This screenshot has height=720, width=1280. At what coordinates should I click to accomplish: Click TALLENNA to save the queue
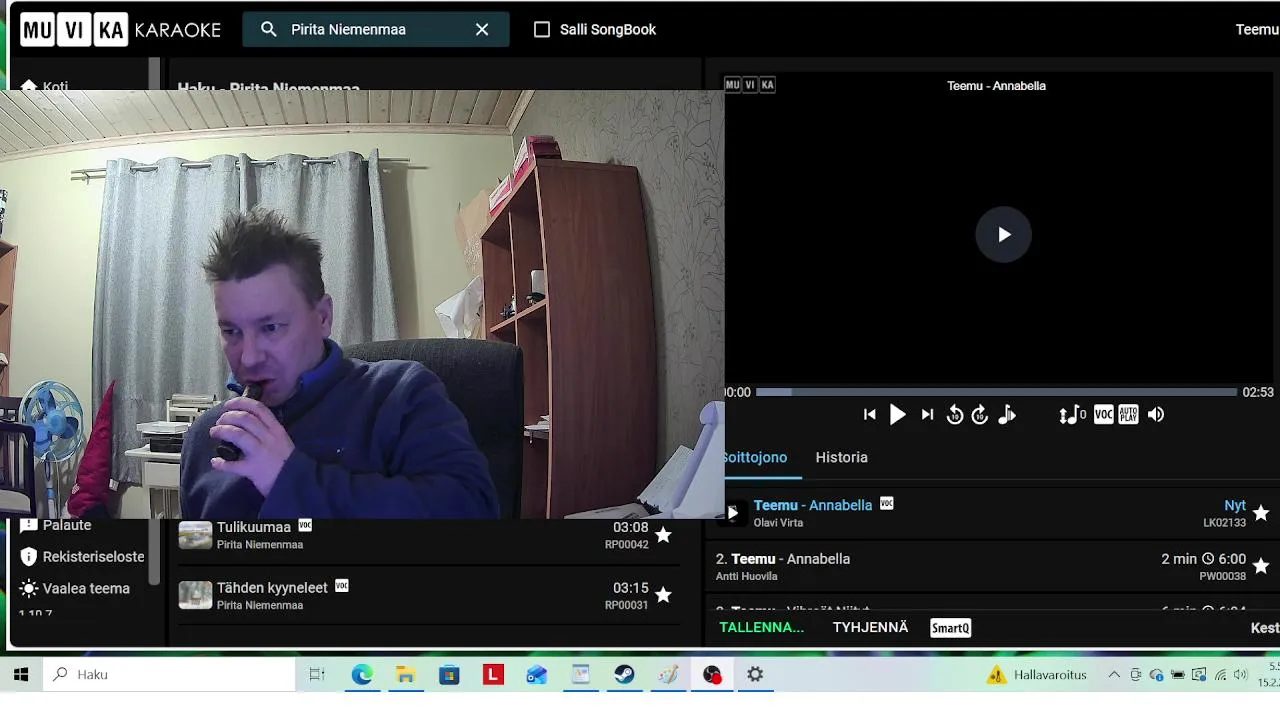click(x=762, y=627)
